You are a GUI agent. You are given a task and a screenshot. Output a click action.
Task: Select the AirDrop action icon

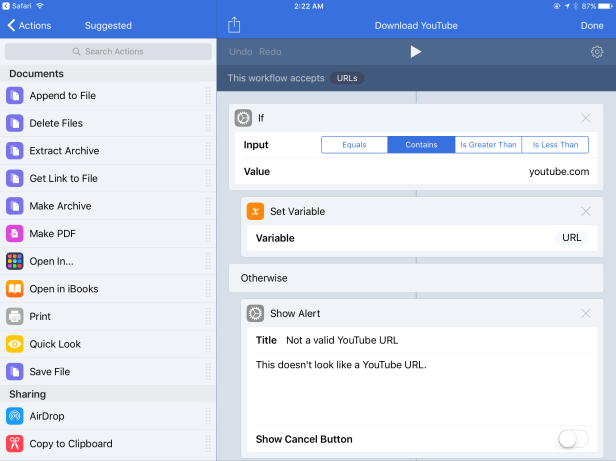[x=15, y=416]
